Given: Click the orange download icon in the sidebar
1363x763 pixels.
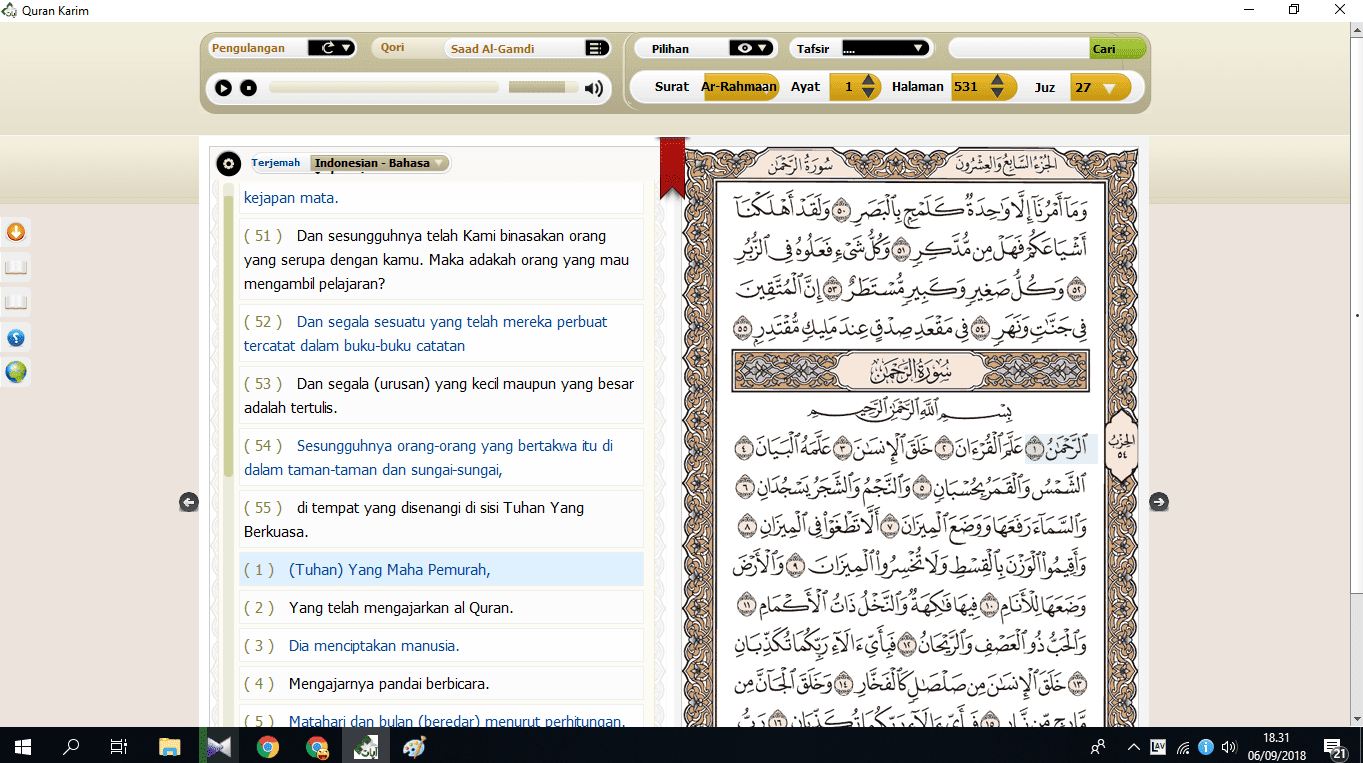Looking at the screenshot, I should tap(16, 233).
